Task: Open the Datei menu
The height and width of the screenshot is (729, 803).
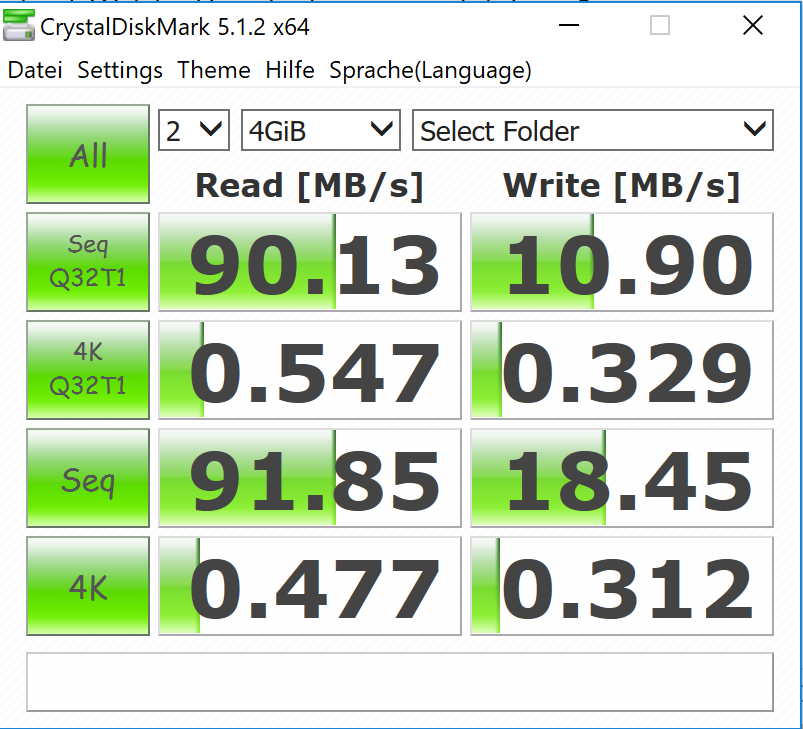Action: (35, 70)
